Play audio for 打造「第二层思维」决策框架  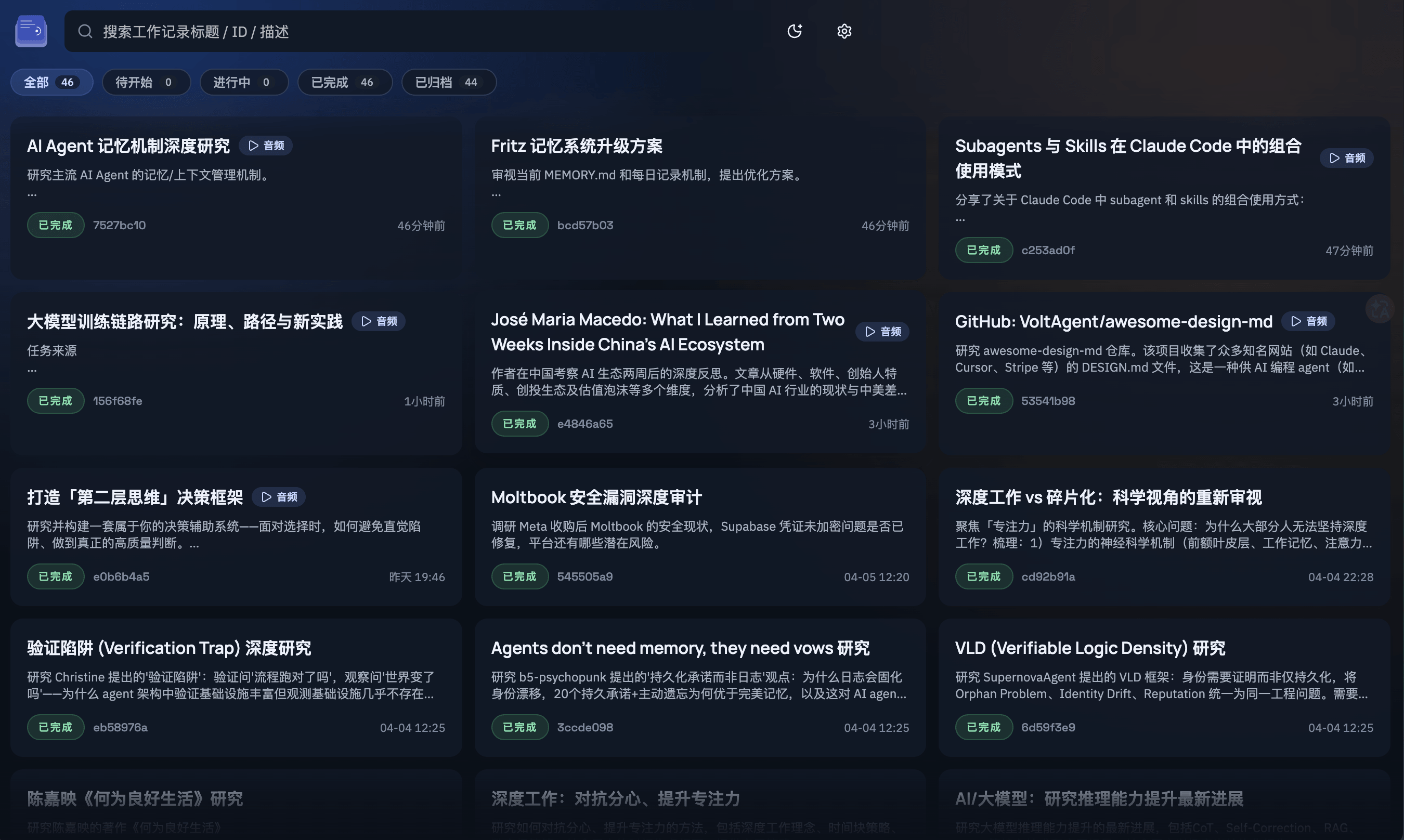[x=279, y=496]
